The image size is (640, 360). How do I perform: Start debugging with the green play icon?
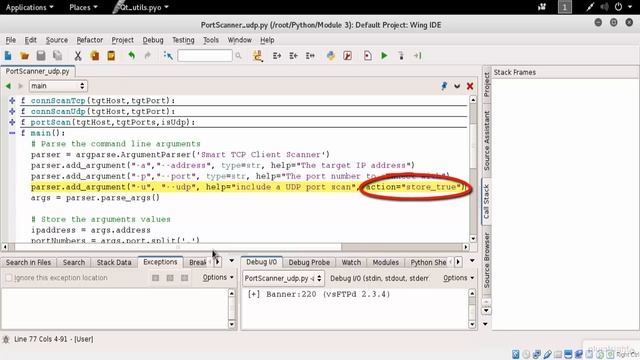click(x=384, y=56)
